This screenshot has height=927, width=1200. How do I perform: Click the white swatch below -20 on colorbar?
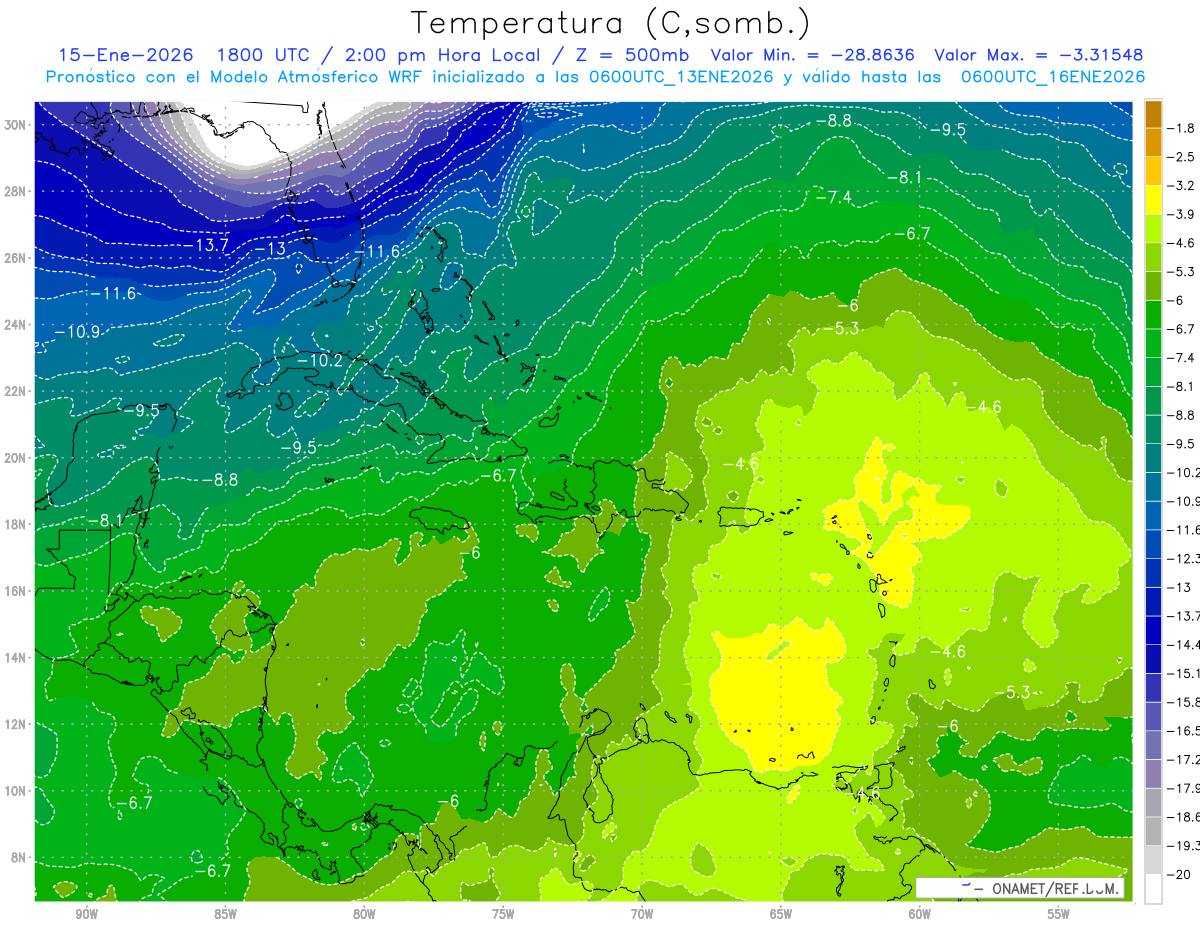click(1153, 889)
